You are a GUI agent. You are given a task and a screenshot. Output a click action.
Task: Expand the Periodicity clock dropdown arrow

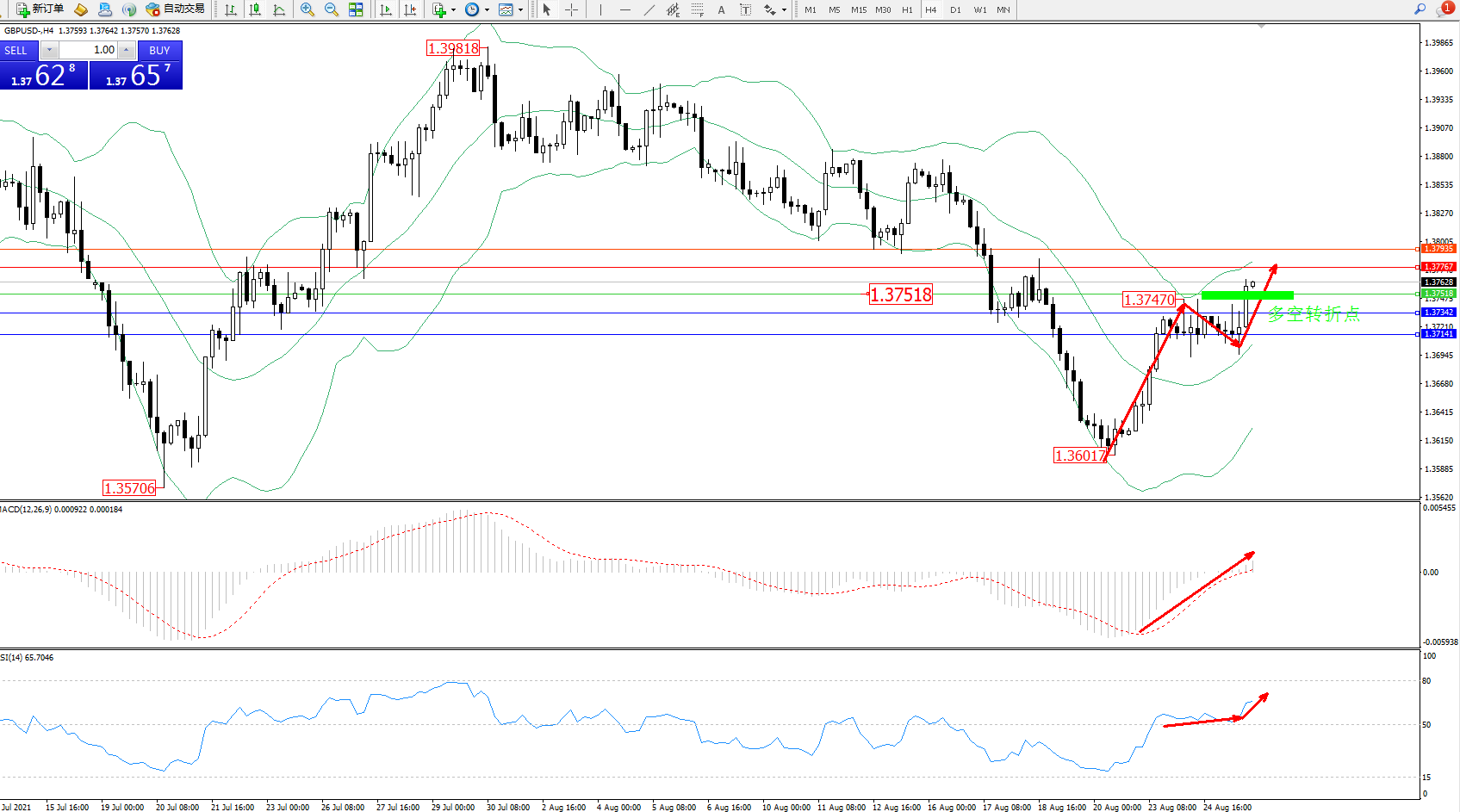[487, 10]
